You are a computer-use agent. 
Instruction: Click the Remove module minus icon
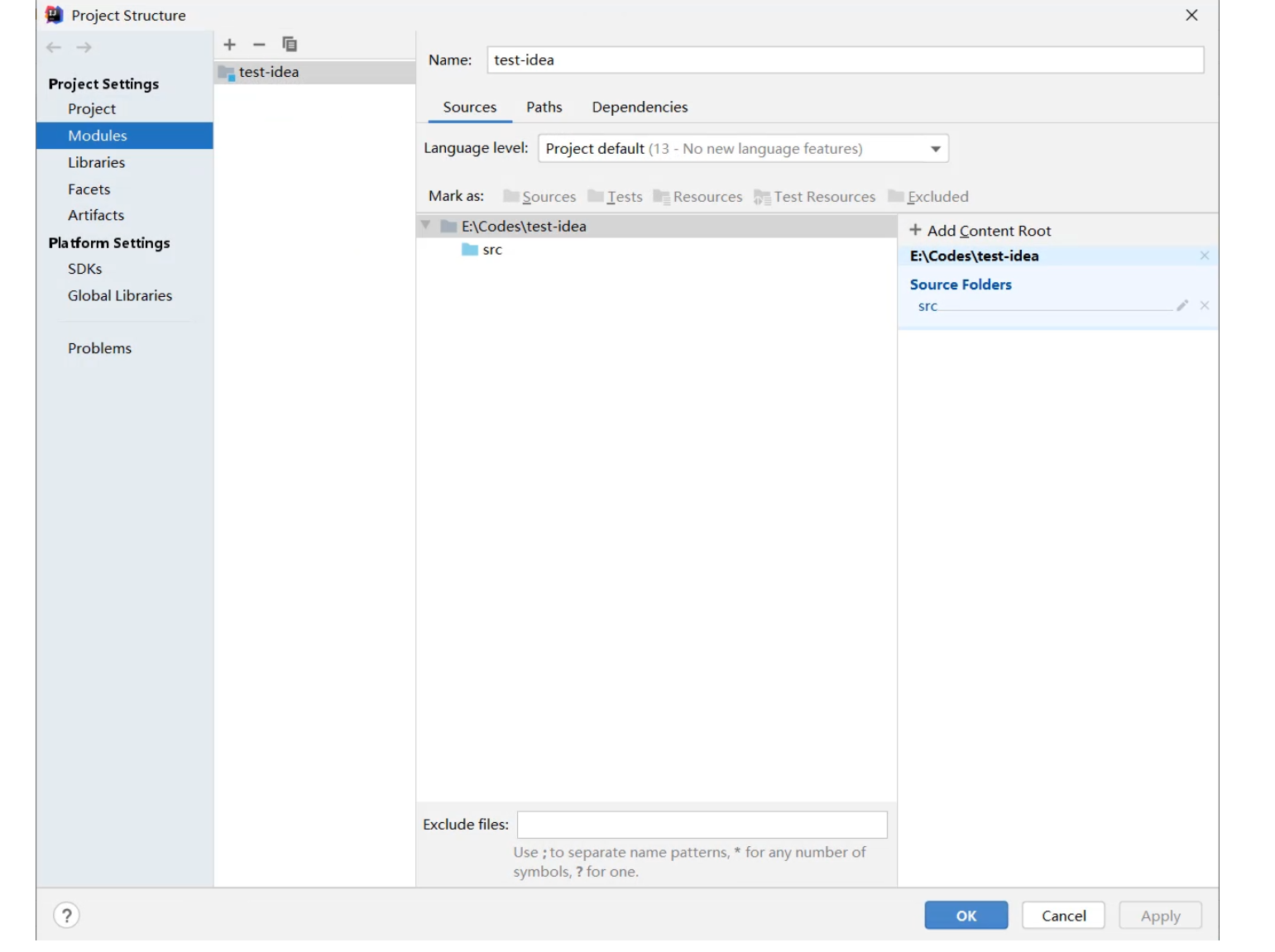(259, 45)
